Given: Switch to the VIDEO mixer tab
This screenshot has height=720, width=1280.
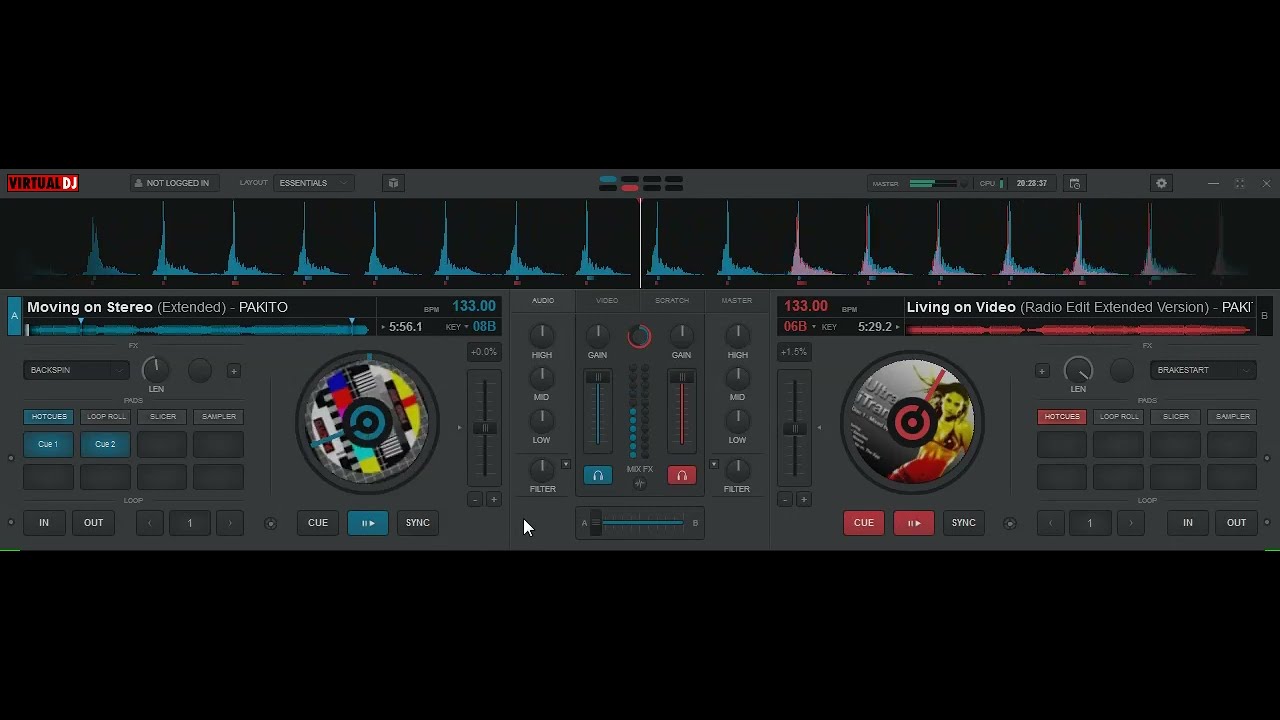Looking at the screenshot, I should (607, 300).
